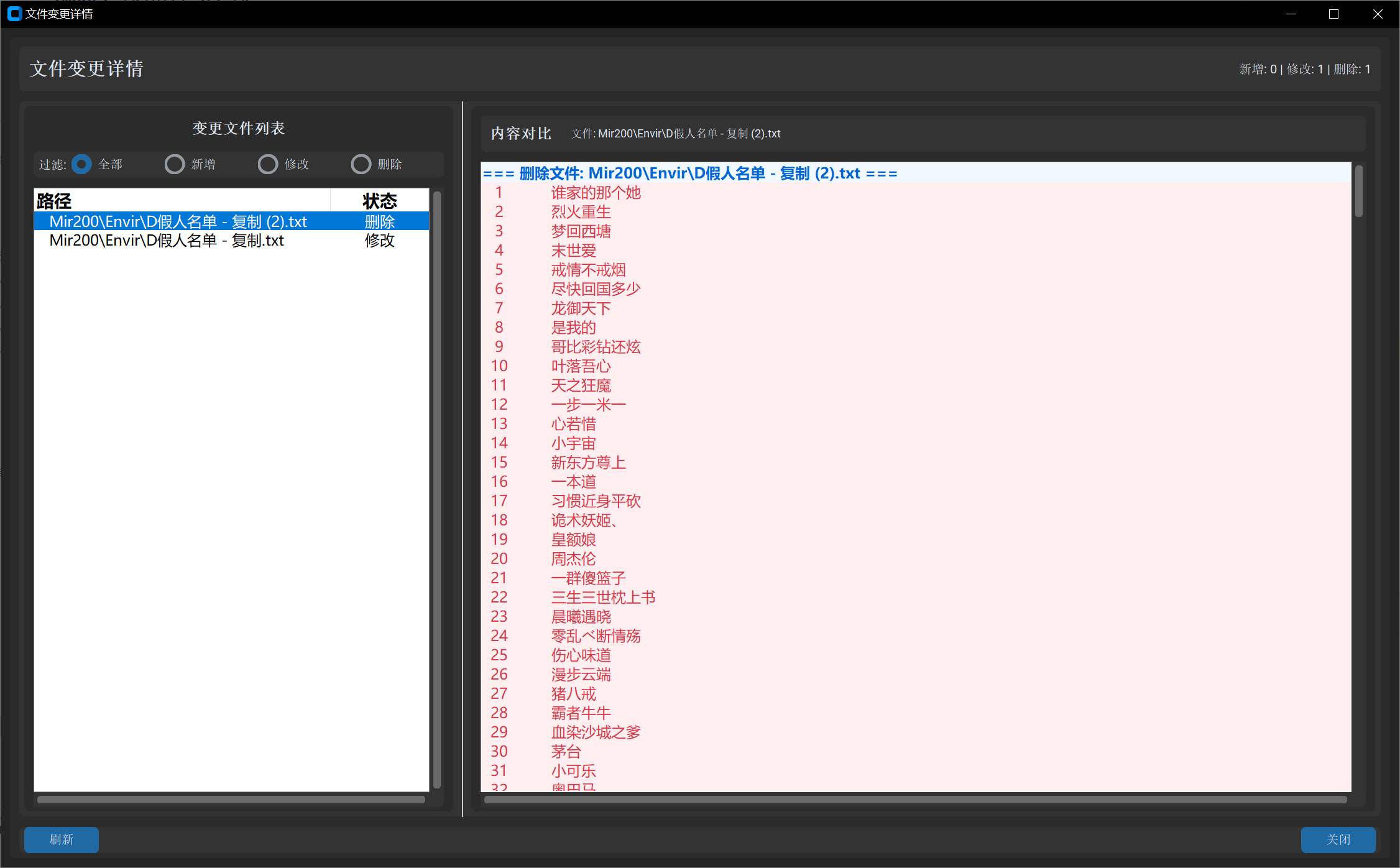
Task: Select the 删除 filter radio button
Action: coord(361,164)
